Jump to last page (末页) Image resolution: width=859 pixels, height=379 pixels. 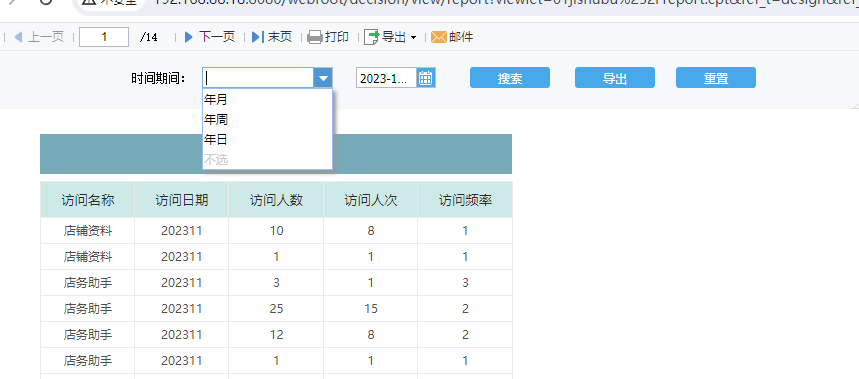(x=272, y=37)
